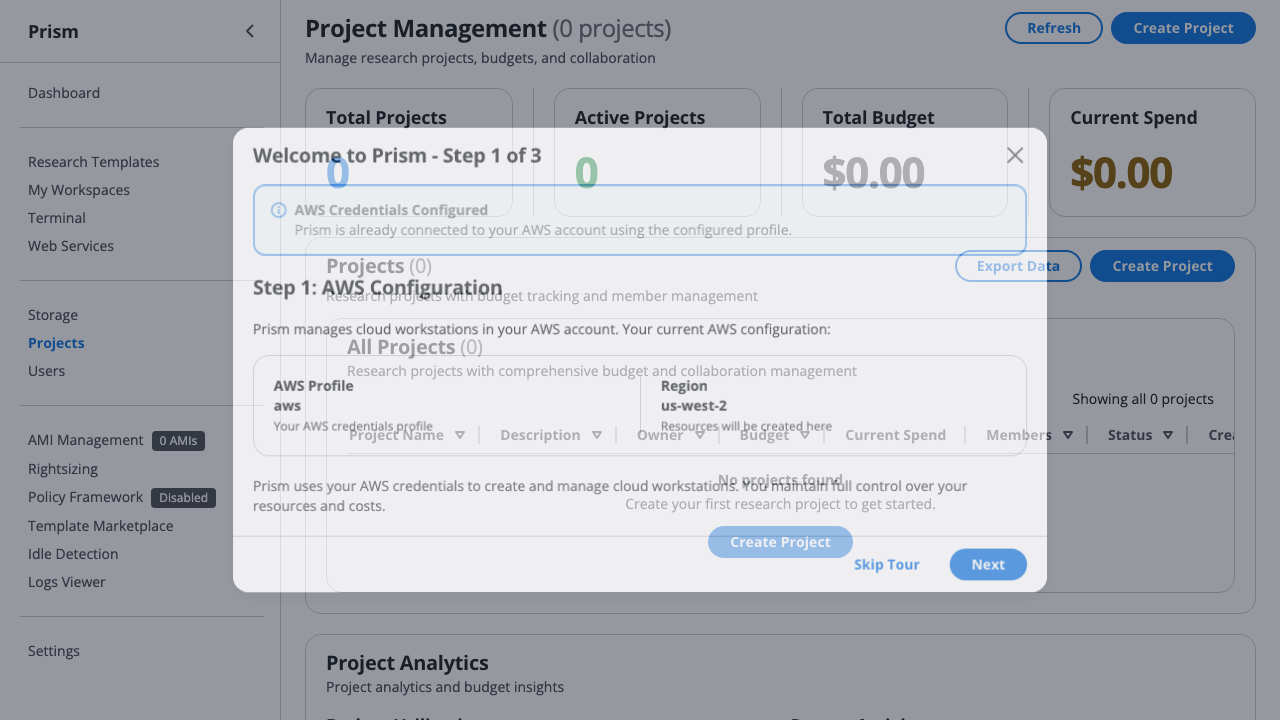Open the Terminal page
This screenshot has width=1280, height=720.
point(57,218)
